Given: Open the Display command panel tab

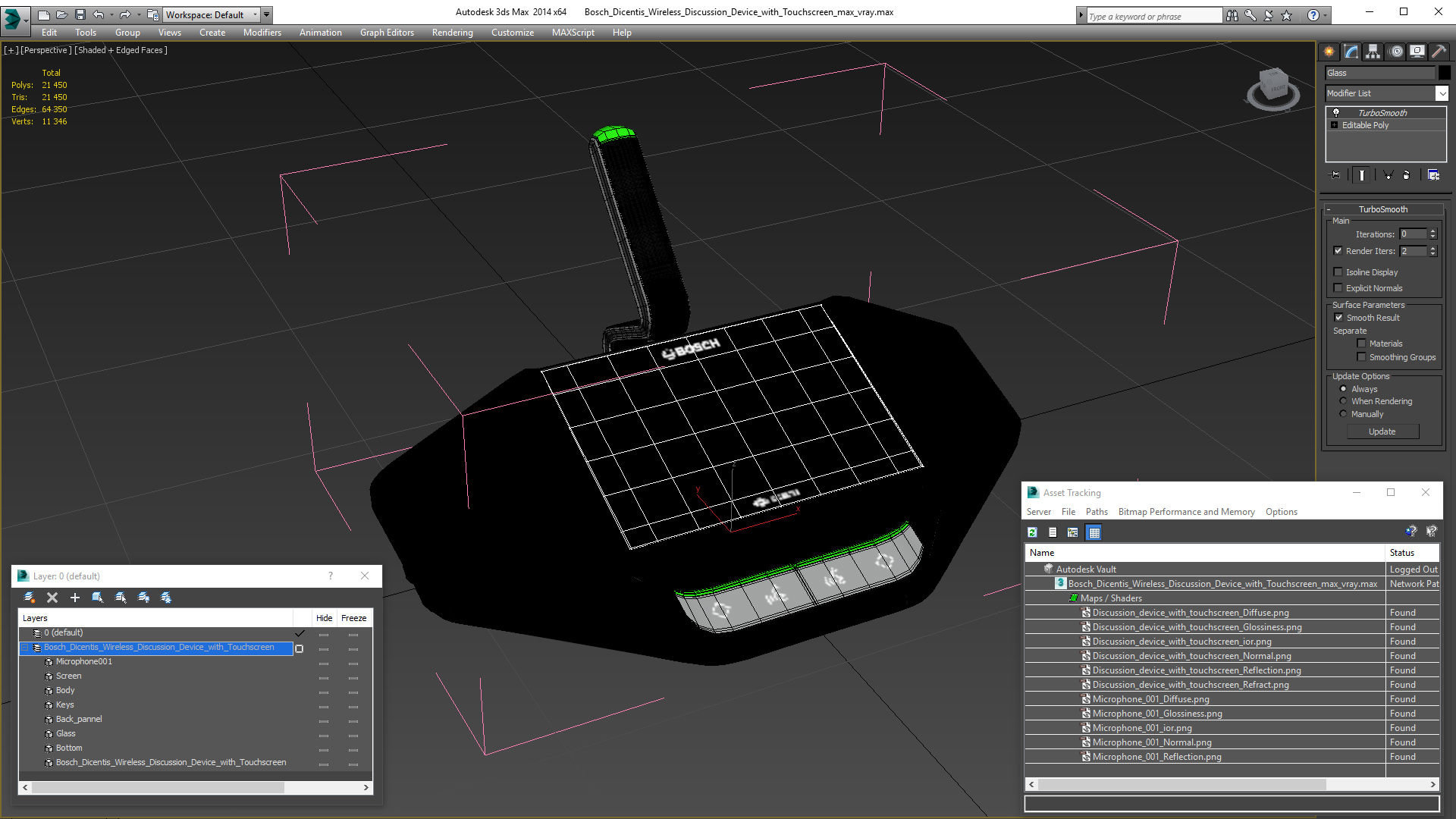Looking at the screenshot, I should point(1417,52).
